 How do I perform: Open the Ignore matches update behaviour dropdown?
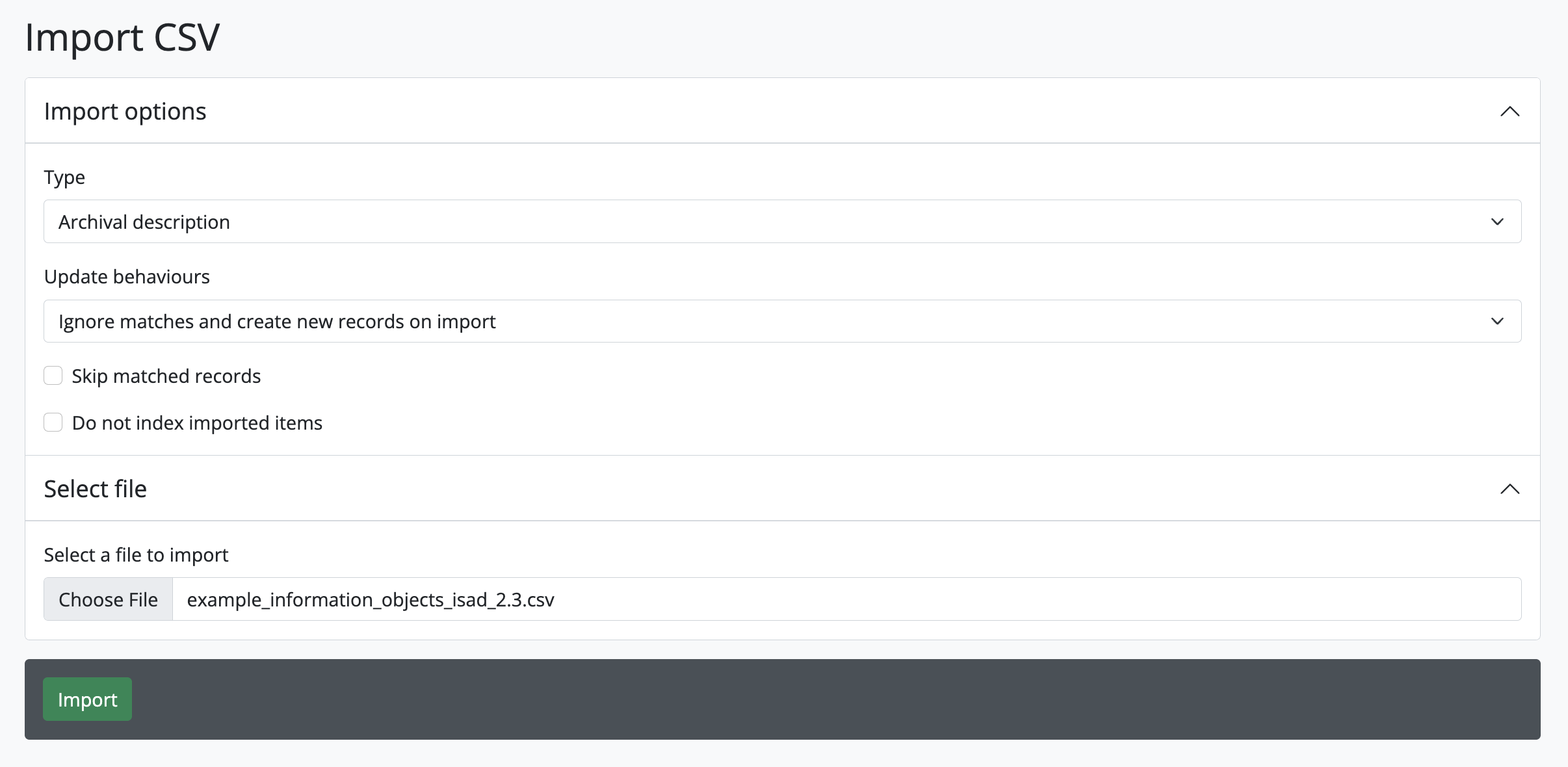(x=780, y=321)
